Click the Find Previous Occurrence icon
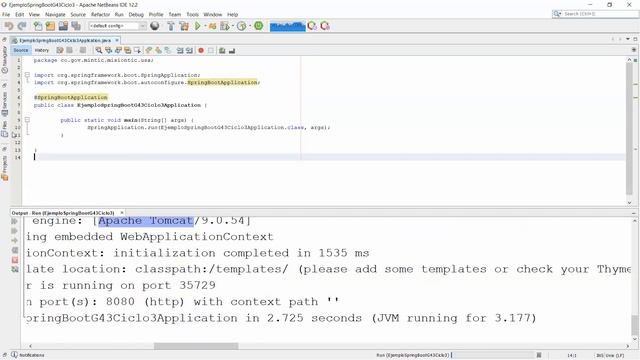The image size is (640, 360). point(109,50)
